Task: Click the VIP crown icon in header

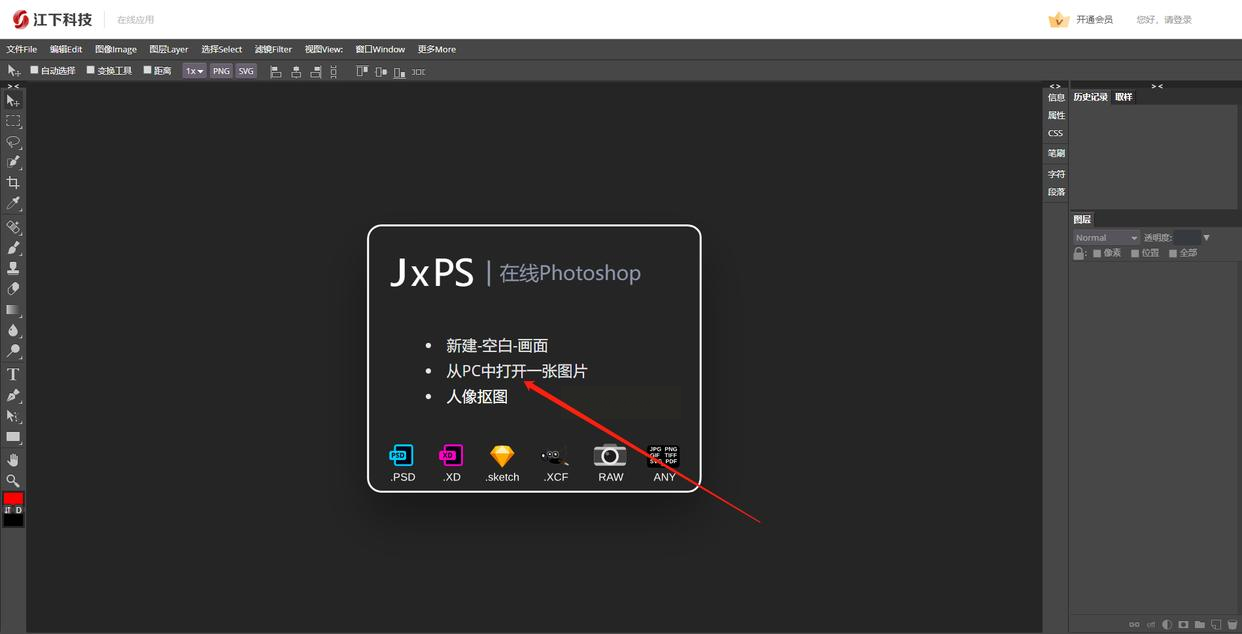Action: point(1058,19)
